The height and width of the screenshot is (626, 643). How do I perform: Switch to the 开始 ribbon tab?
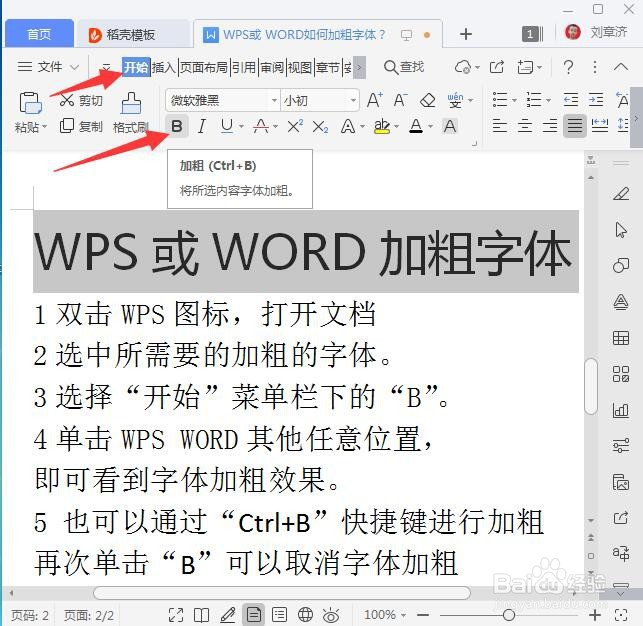pos(136,67)
